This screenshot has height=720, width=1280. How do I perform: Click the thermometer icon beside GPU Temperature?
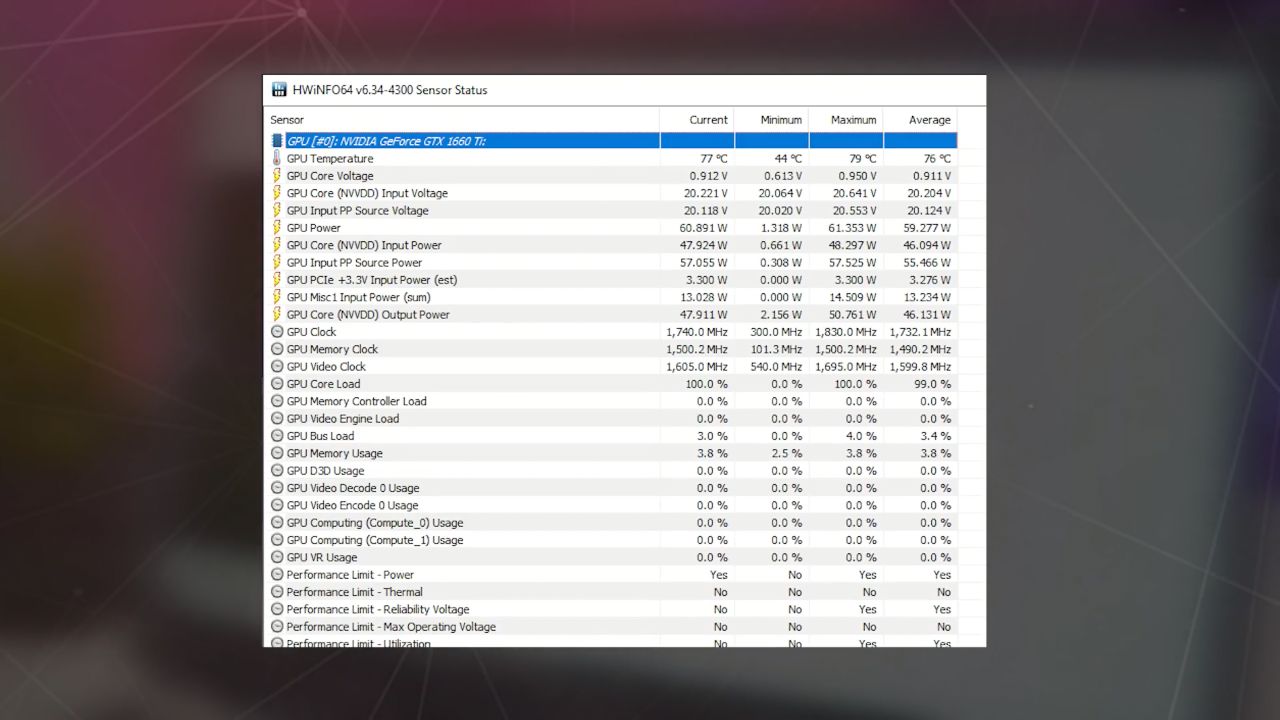[277, 159]
